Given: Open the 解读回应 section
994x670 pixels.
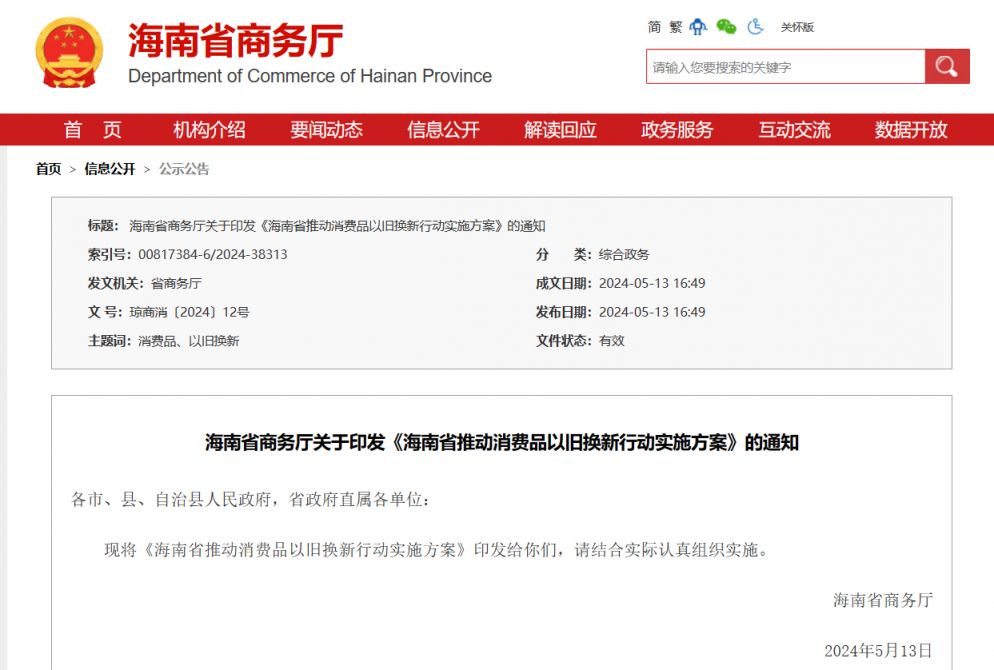Looking at the screenshot, I should click(x=558, y=130).
